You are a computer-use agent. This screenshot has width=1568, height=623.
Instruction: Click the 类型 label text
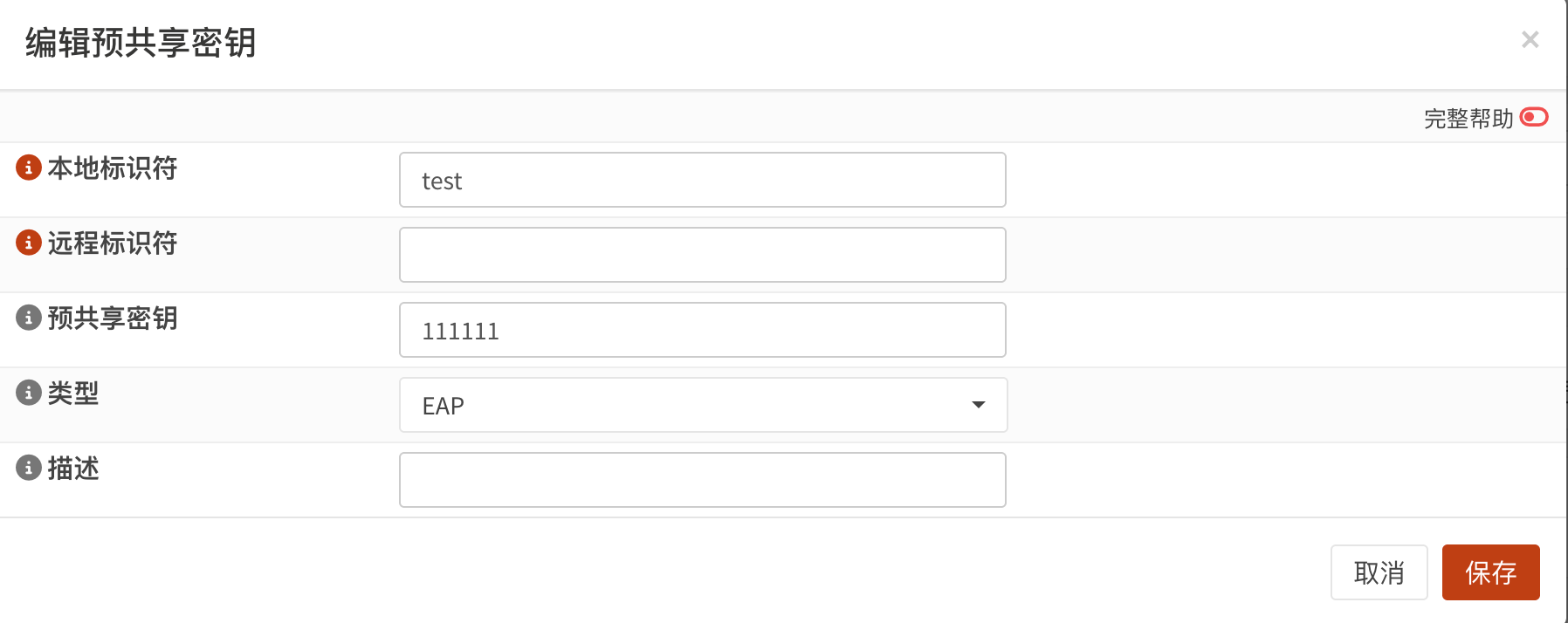tap(73, 393)
